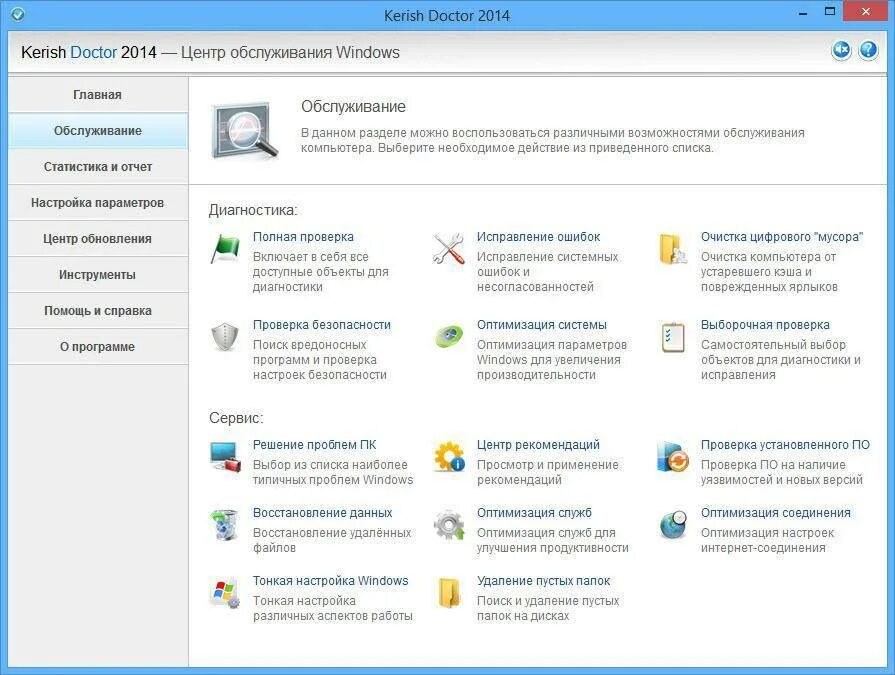
Task: Click the green Оптимизация системы icon
Action: pyautogui.click(x=449, y=337)
